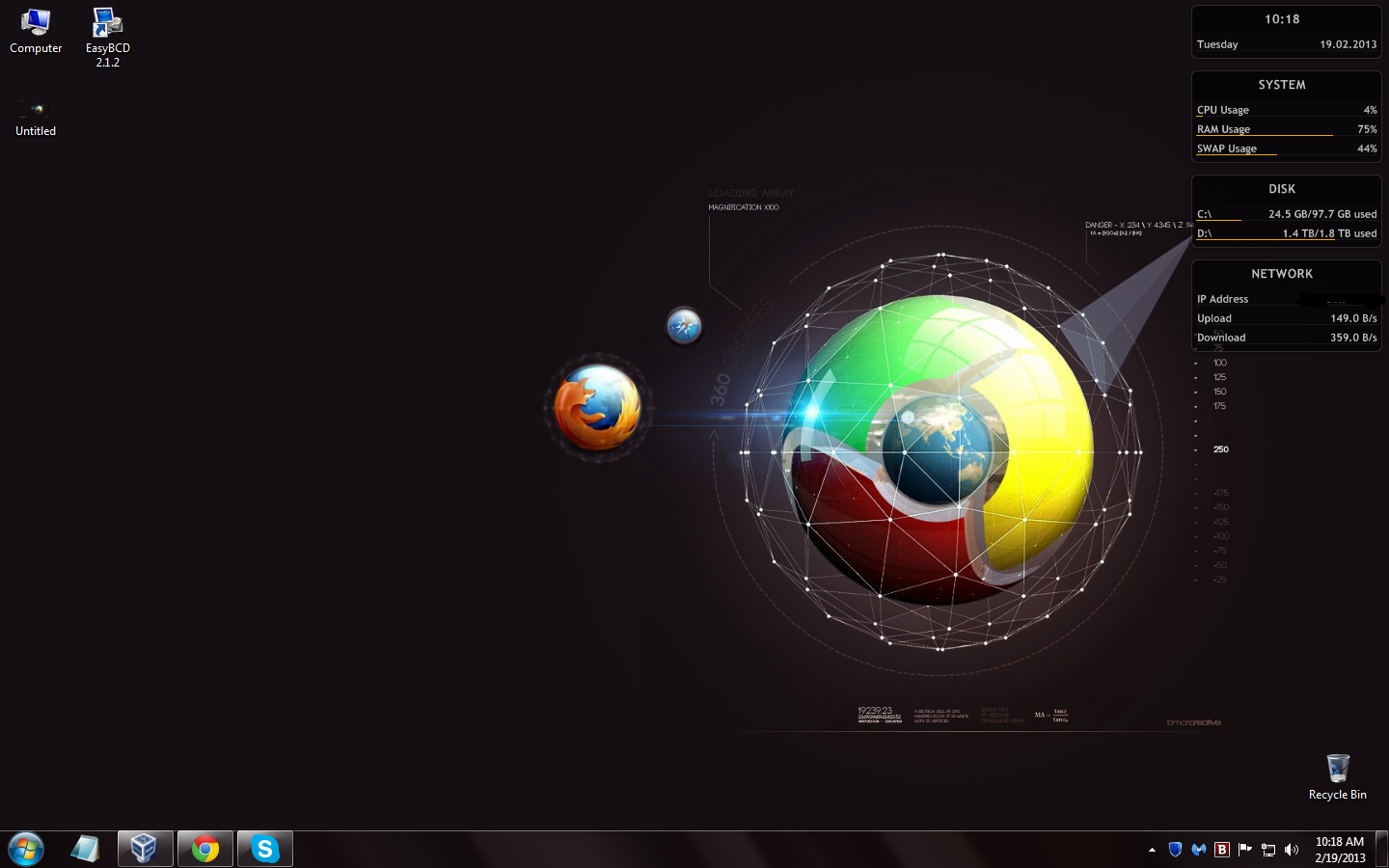Click the "SWAP Usage" label

pyautogui.click(x=1227, y=149)
